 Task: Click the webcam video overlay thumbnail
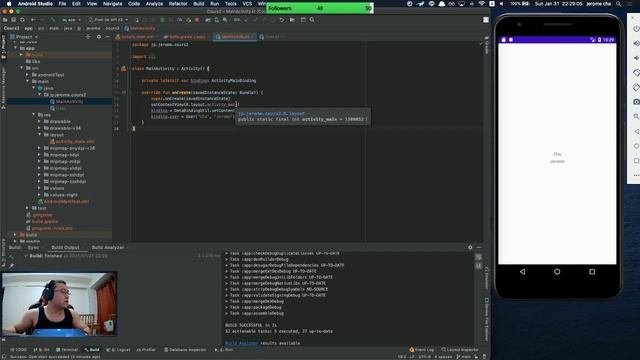coord(60,304)
